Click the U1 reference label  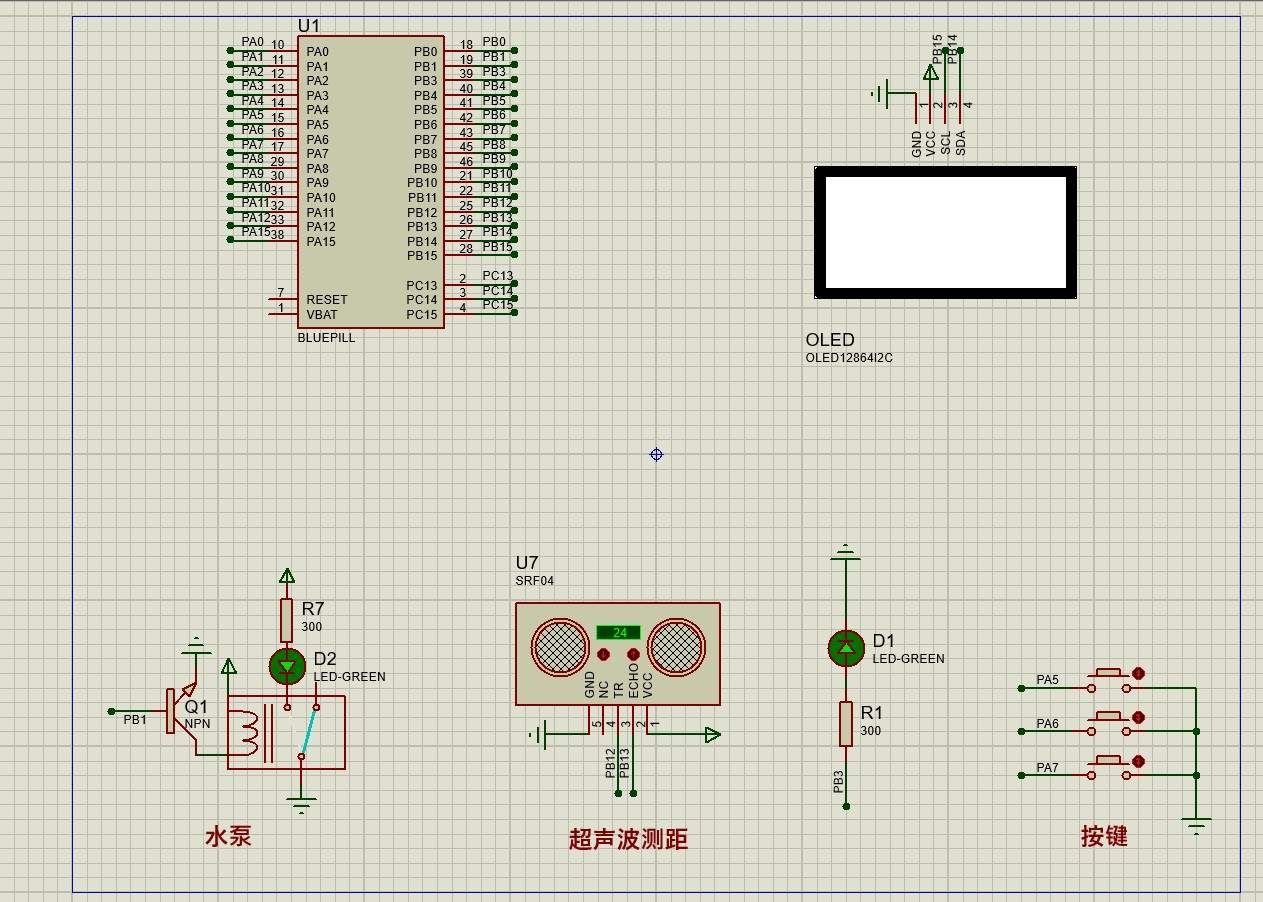(x=309, y=25)
